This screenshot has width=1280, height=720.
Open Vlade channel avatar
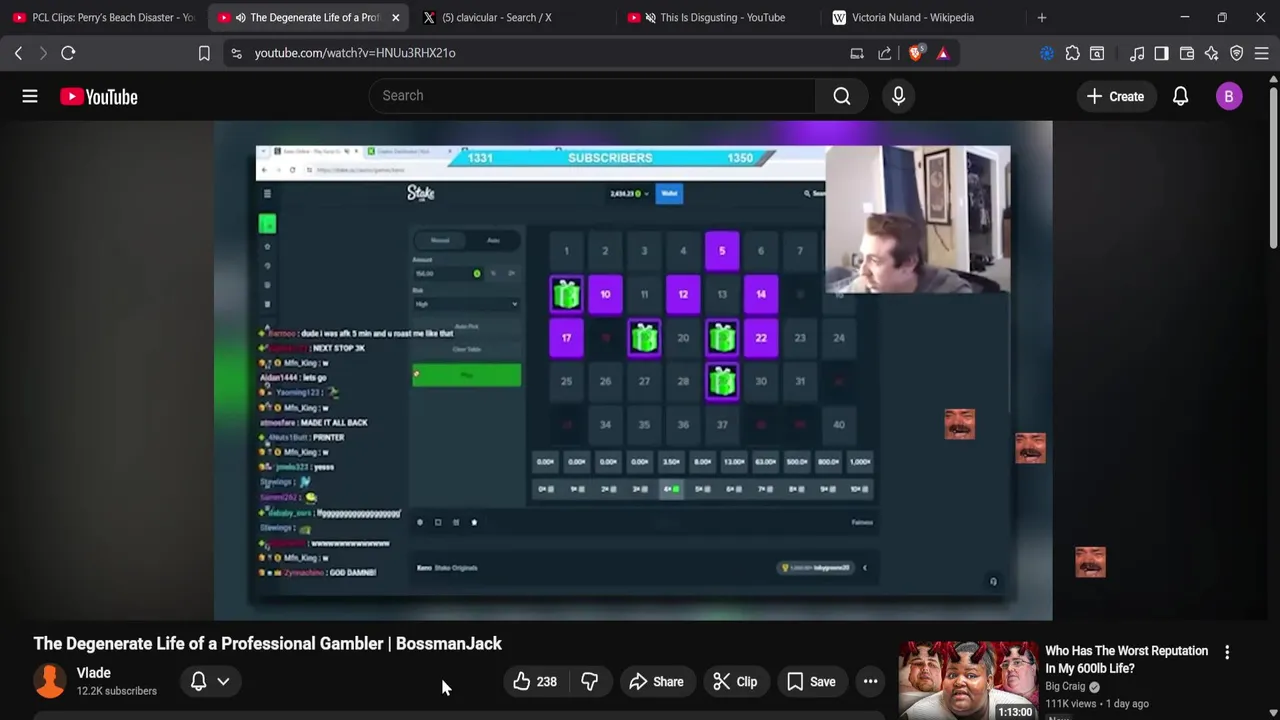50,681
